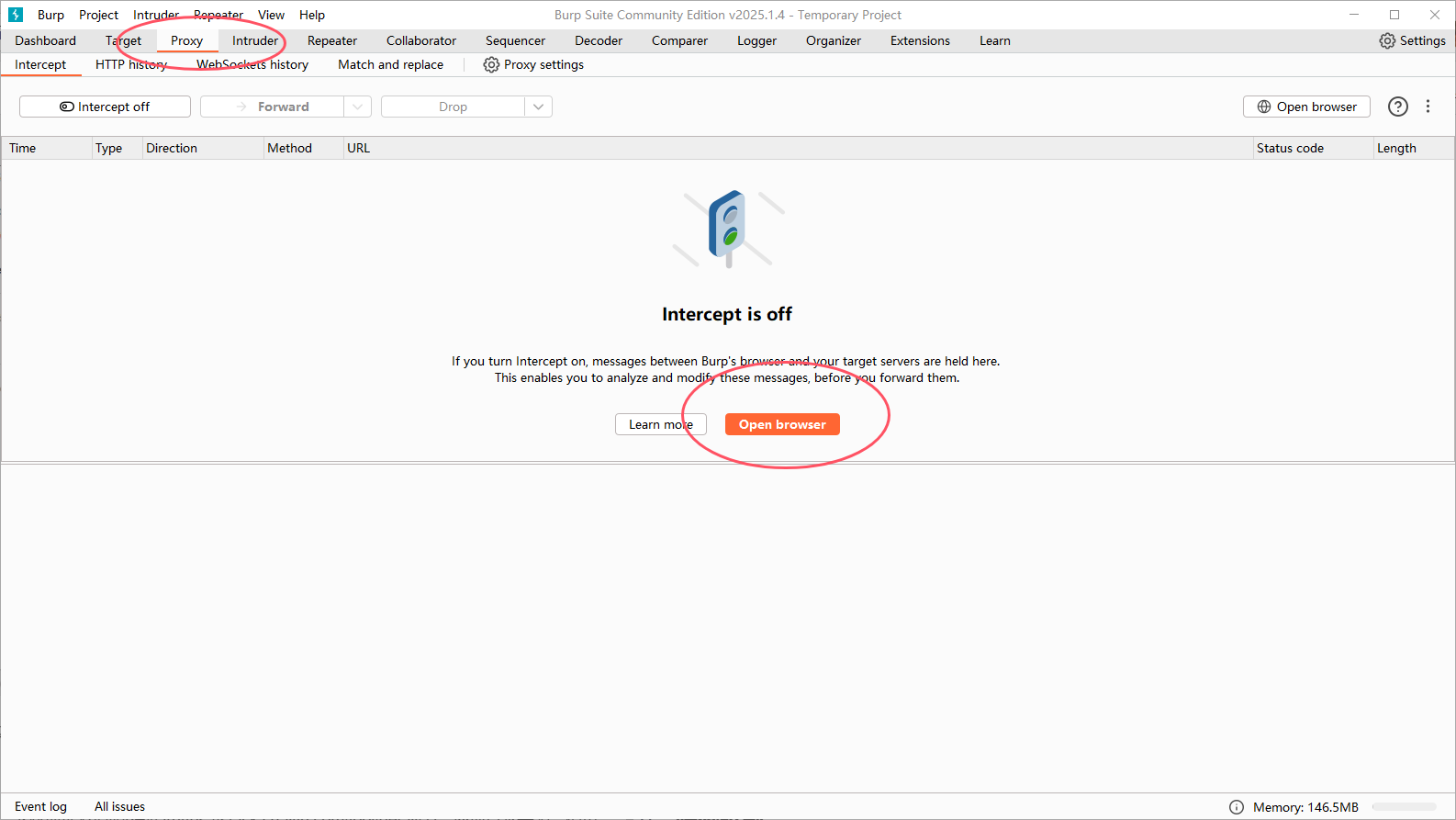
Task: Open the Comparer tab
Action: 679,40
